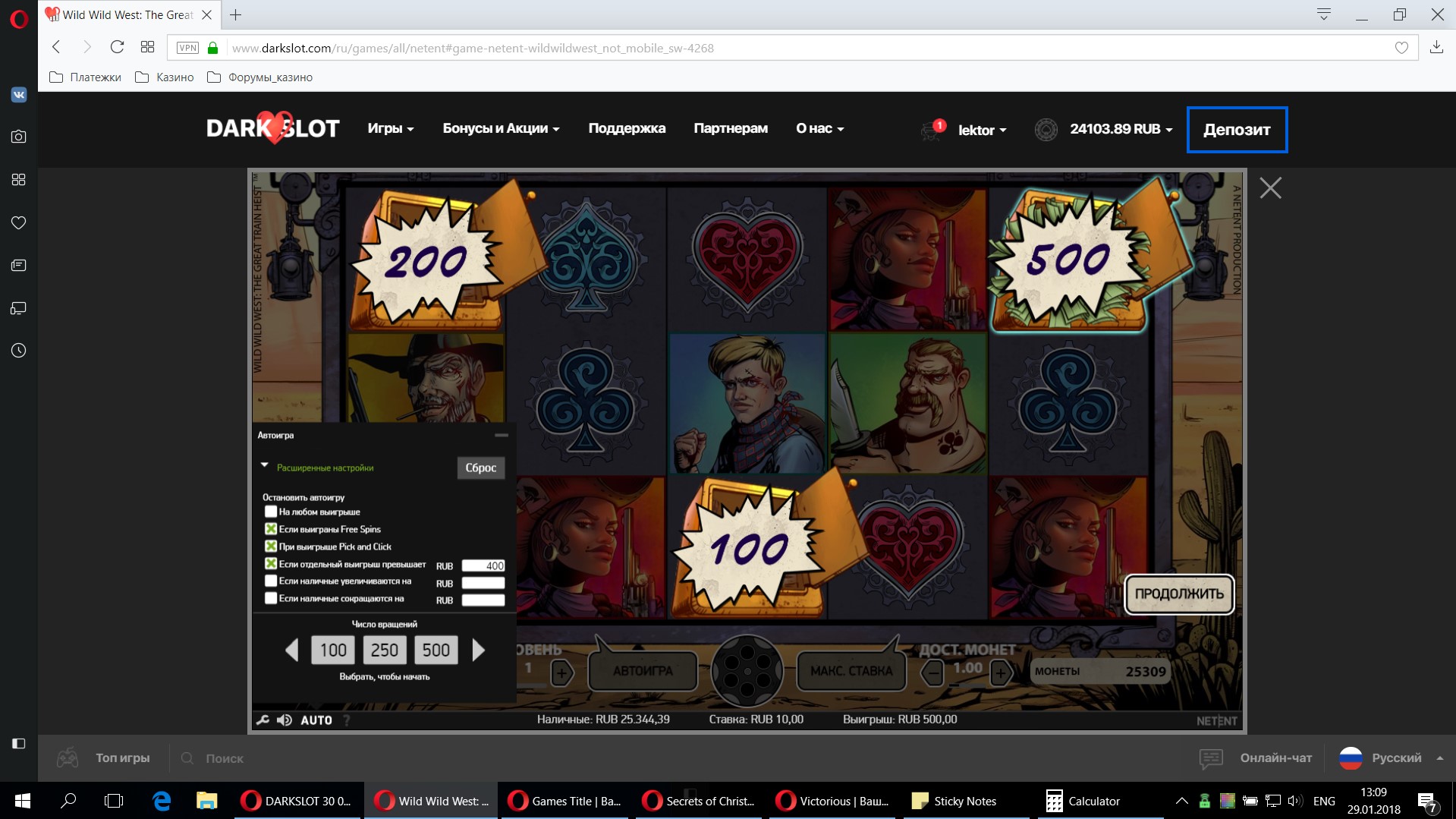Close the game overlay with X

coord(1271,187)
